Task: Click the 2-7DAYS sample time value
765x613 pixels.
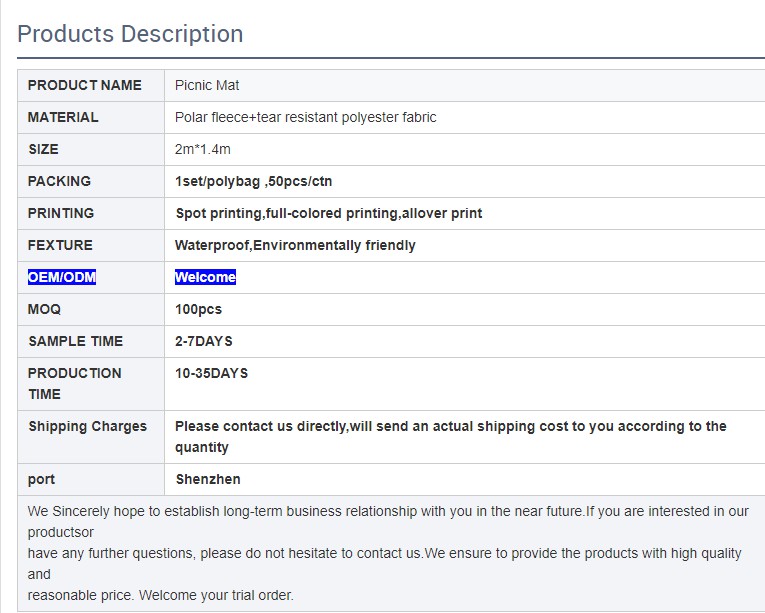Action: (203, 341)
